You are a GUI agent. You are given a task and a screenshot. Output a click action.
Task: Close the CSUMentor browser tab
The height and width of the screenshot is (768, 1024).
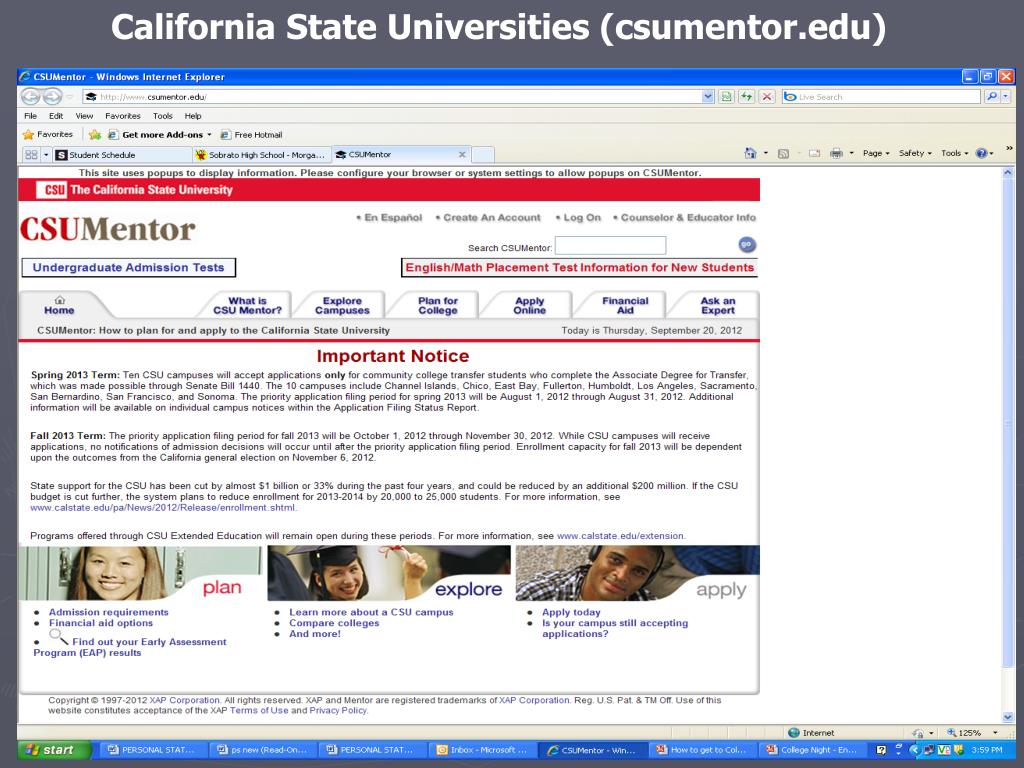coord(462,155)
